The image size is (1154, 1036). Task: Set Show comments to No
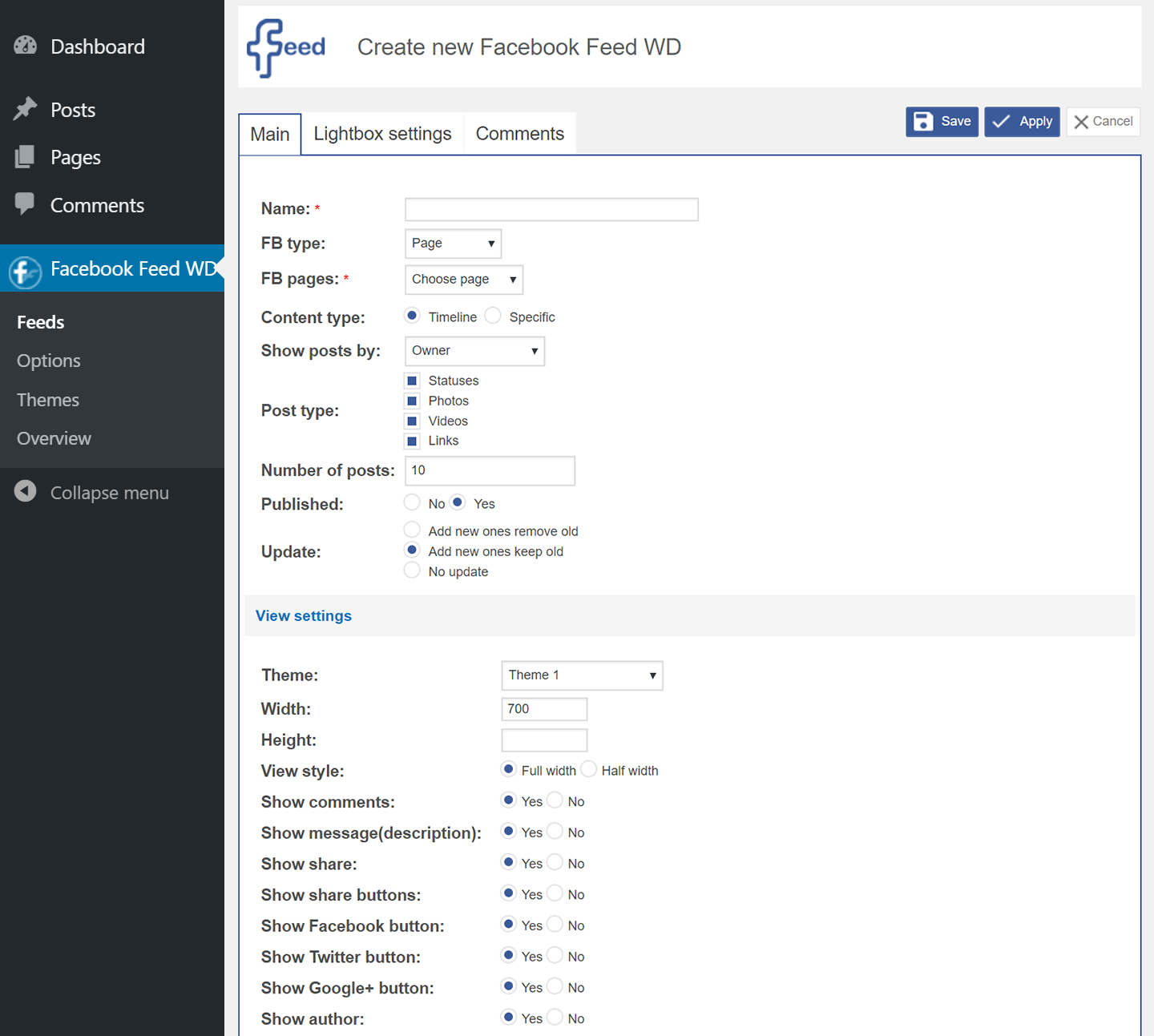tap(555, 800)
